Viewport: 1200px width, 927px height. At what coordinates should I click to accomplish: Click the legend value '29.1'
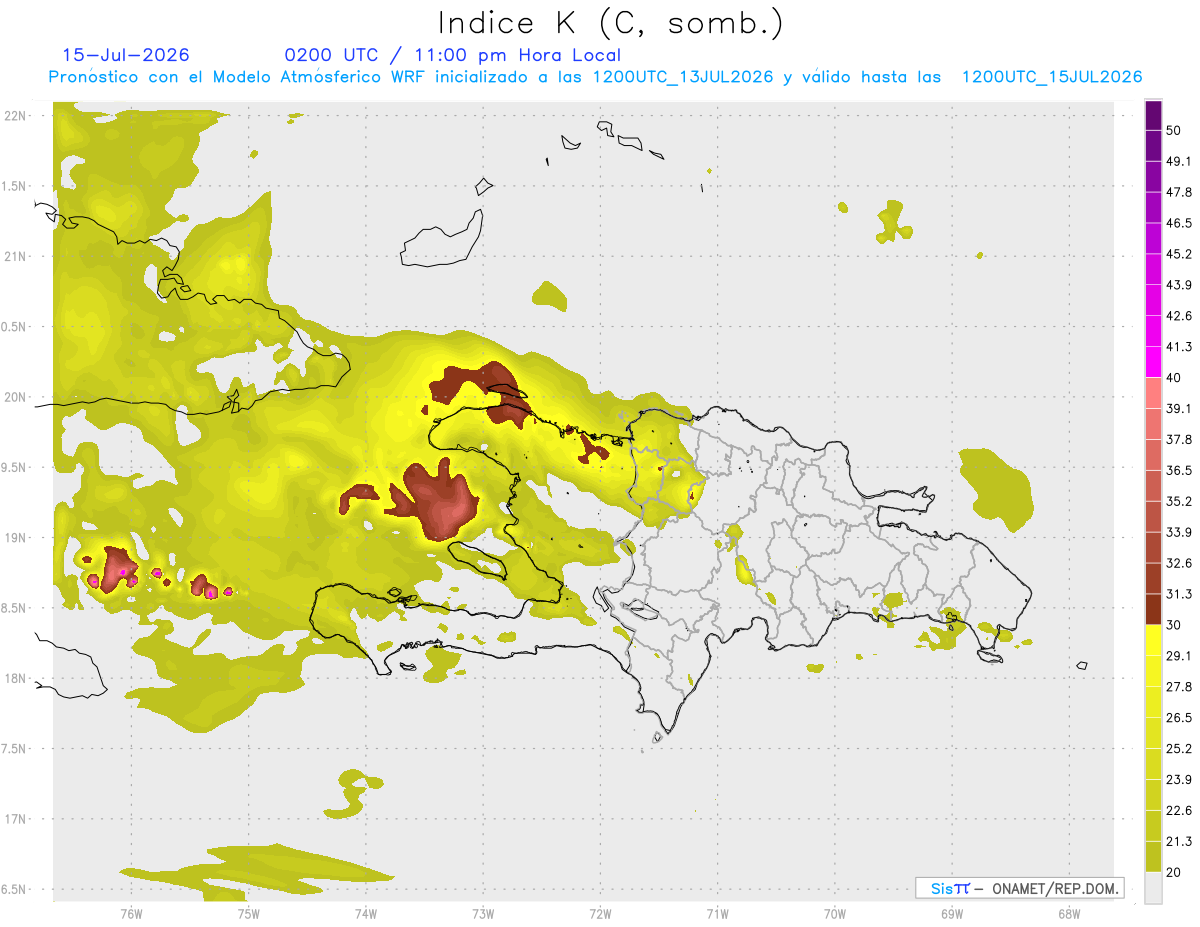pyautogui.click(x=1179, y=656)
